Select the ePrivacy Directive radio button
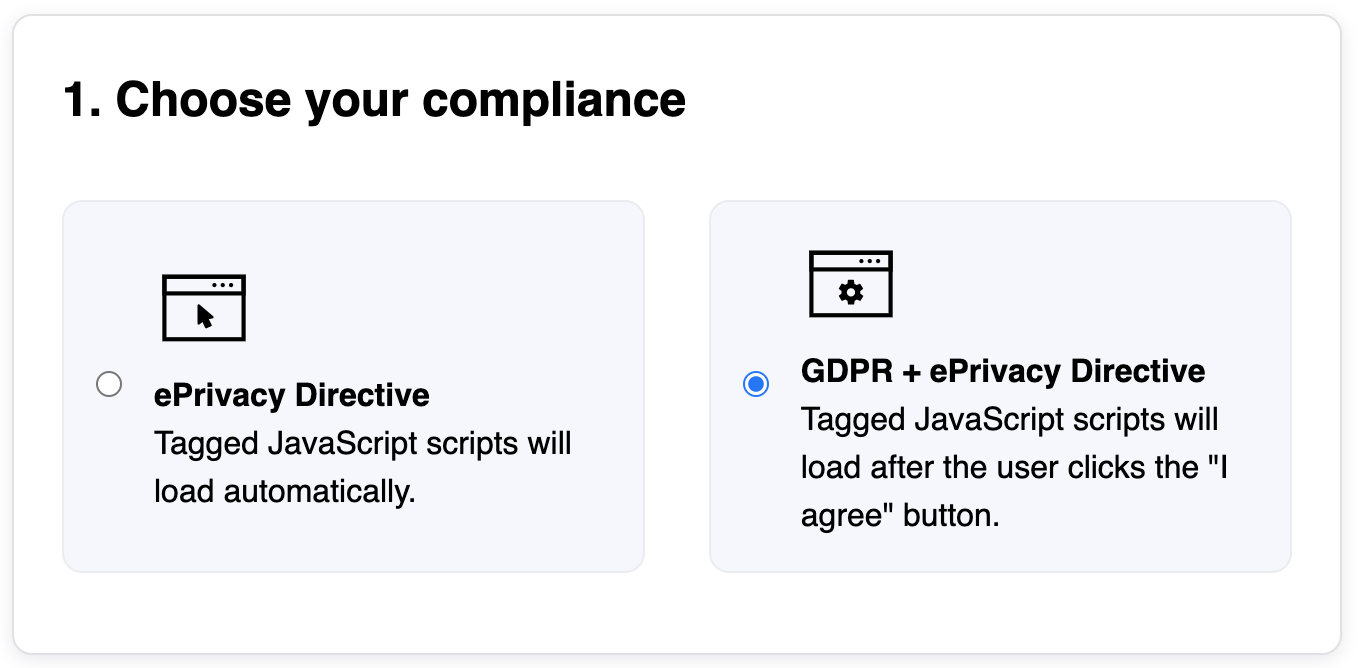This screenshot has width=1364, height=668. 109,384
